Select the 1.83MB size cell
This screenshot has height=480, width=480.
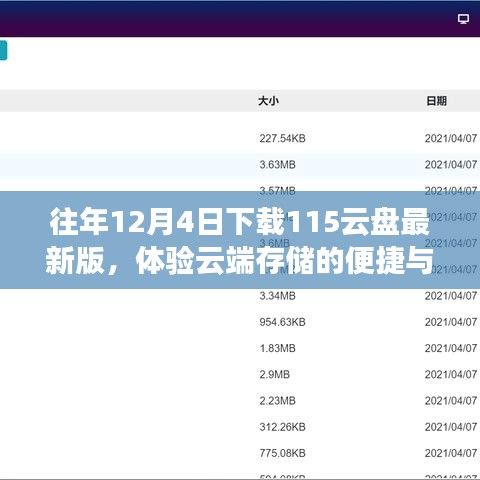pos(277,348)
